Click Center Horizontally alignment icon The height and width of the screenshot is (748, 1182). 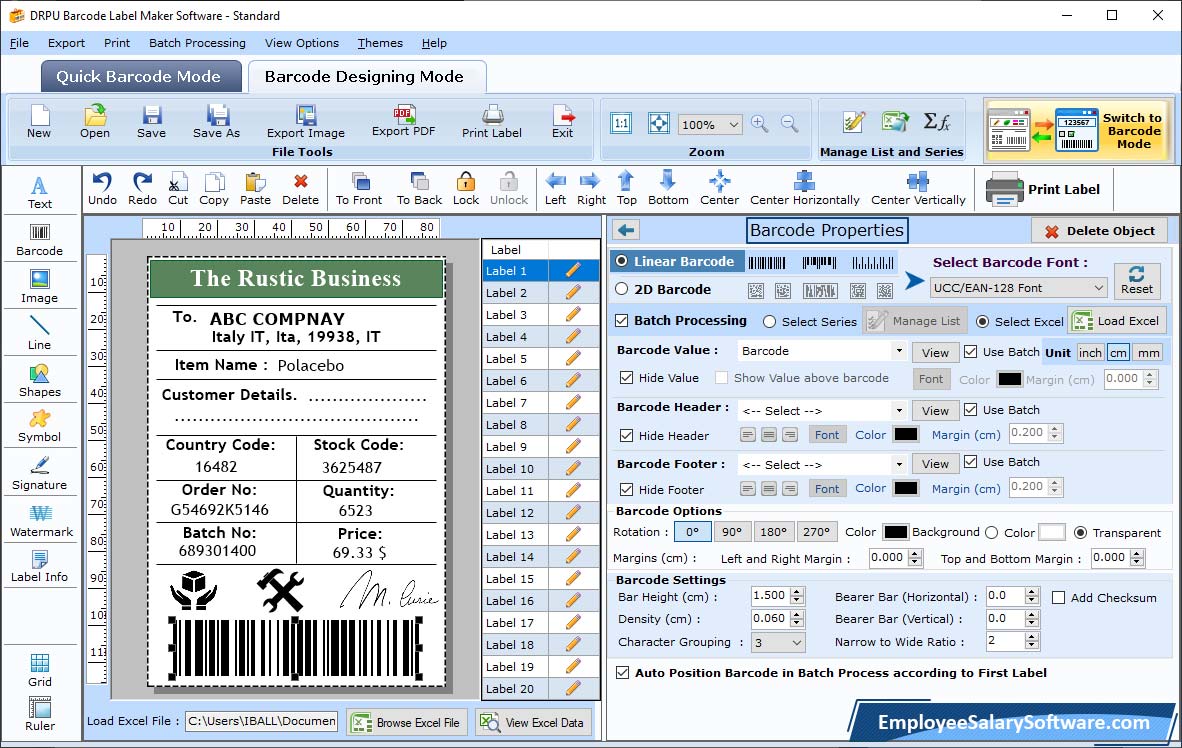(x=804, y=189)
